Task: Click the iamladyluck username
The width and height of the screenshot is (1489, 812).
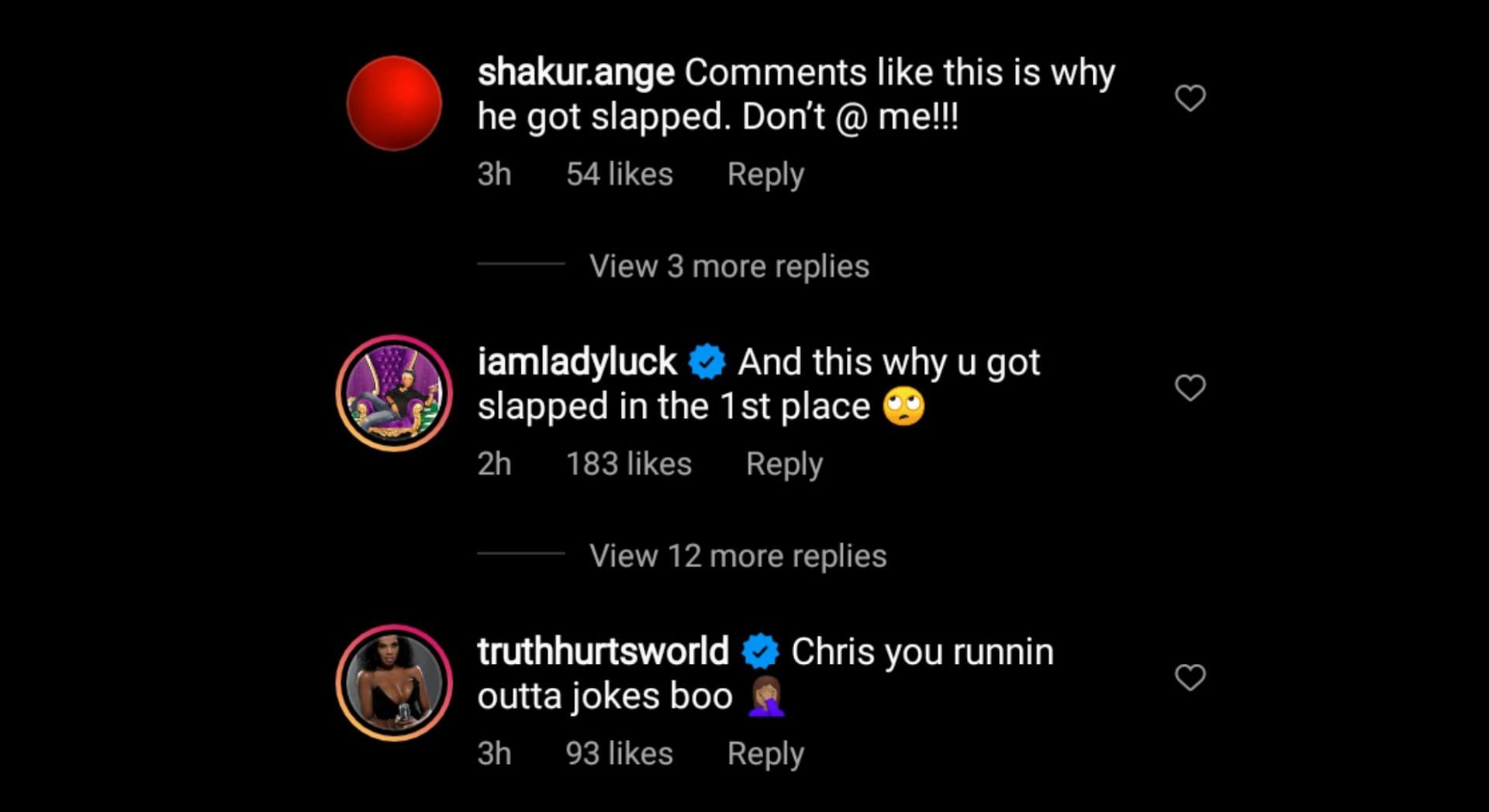Action: click(577, 362)
